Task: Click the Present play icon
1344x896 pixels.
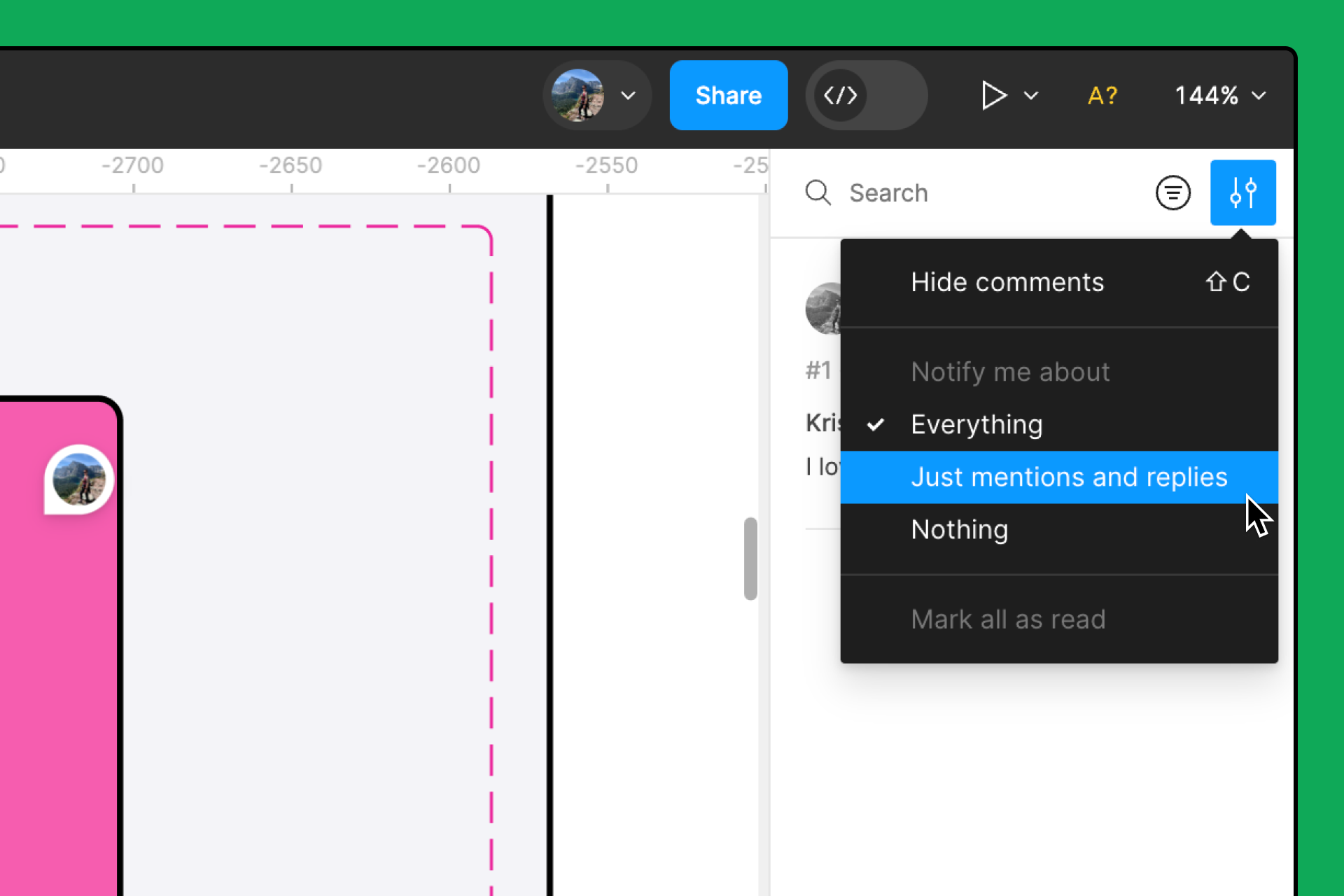Action: click(993, 95)
